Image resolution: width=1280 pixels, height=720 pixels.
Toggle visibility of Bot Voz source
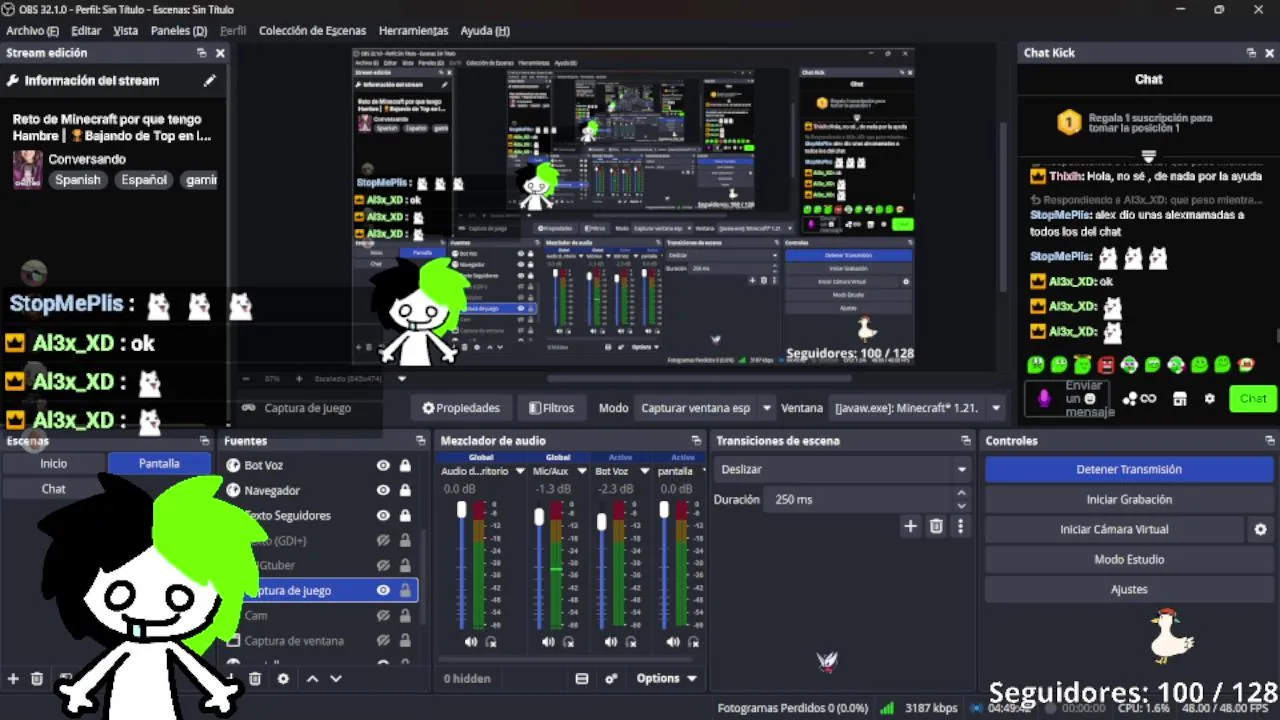click(x=383, y=465)
